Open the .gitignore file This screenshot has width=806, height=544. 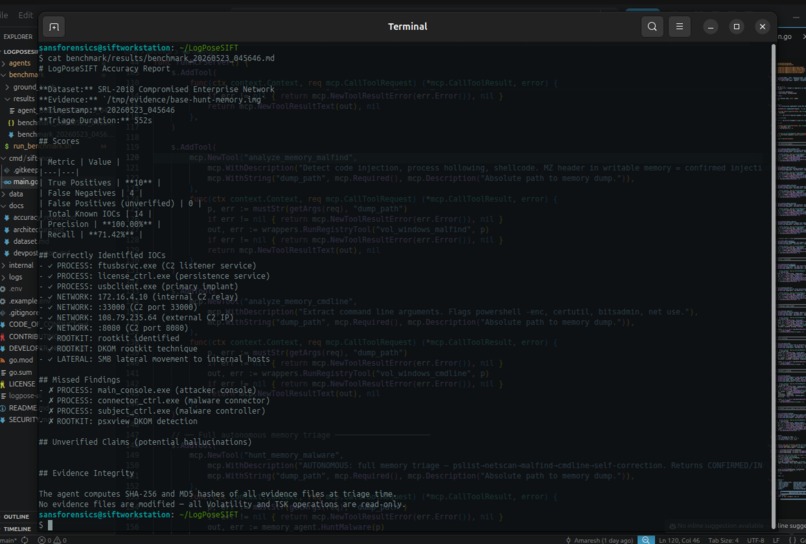(20, 313)
